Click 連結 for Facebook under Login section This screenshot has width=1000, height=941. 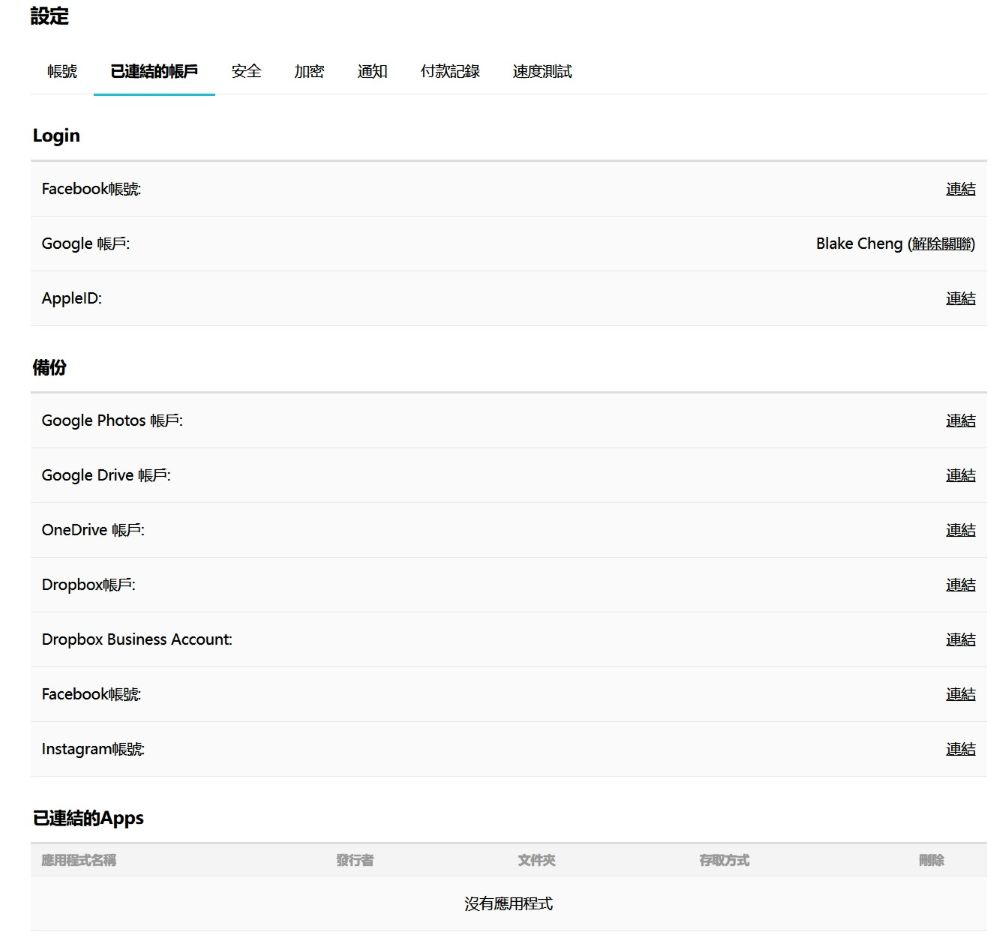pos(960,189)
